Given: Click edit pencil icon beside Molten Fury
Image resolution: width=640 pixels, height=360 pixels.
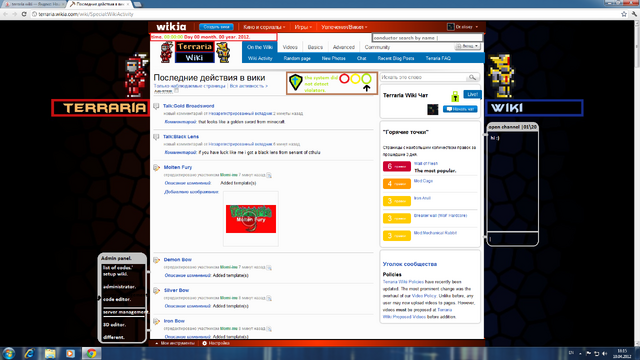Looking at the screenshot, I should point(156,167).
